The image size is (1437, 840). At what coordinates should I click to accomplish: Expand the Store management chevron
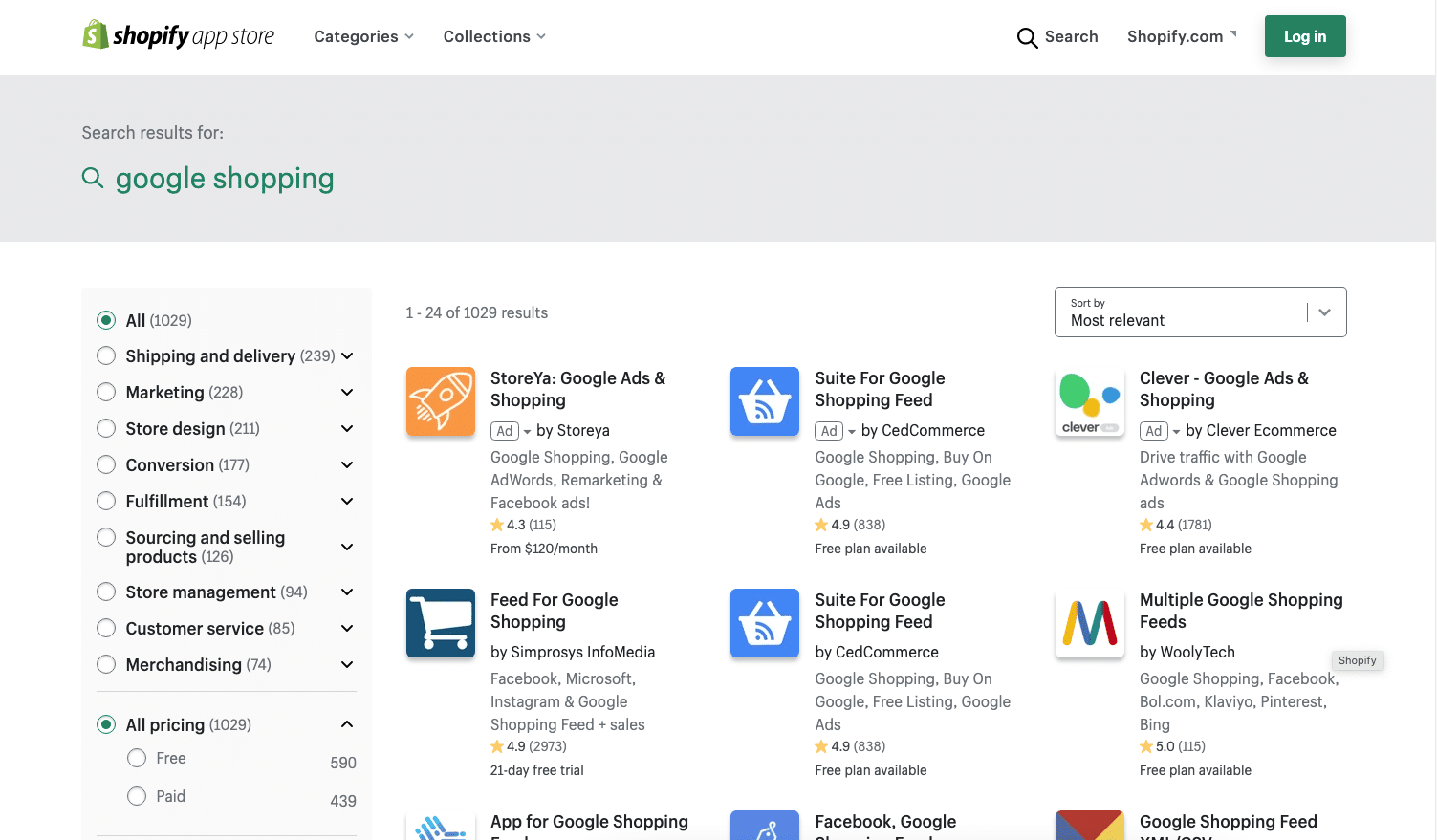(347, 592)
